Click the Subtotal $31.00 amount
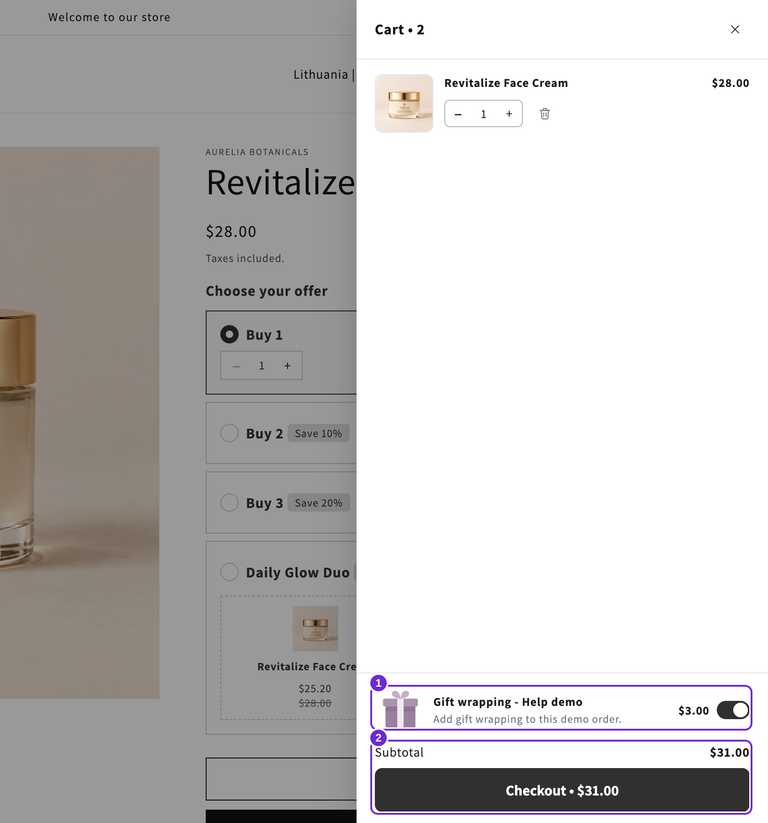The width and height of the screenshot is (768, 823). 729,752
